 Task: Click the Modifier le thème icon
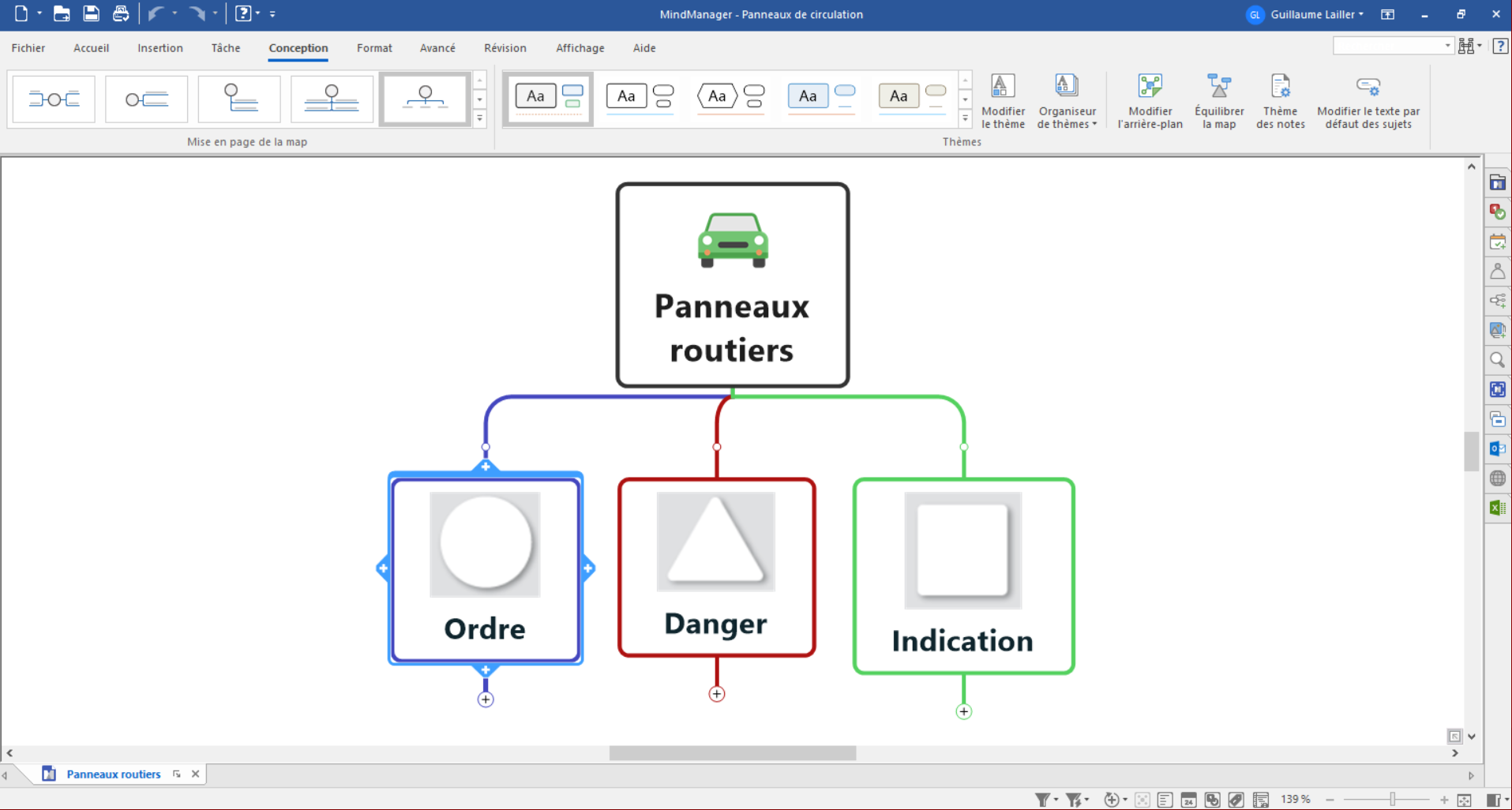1003,87
